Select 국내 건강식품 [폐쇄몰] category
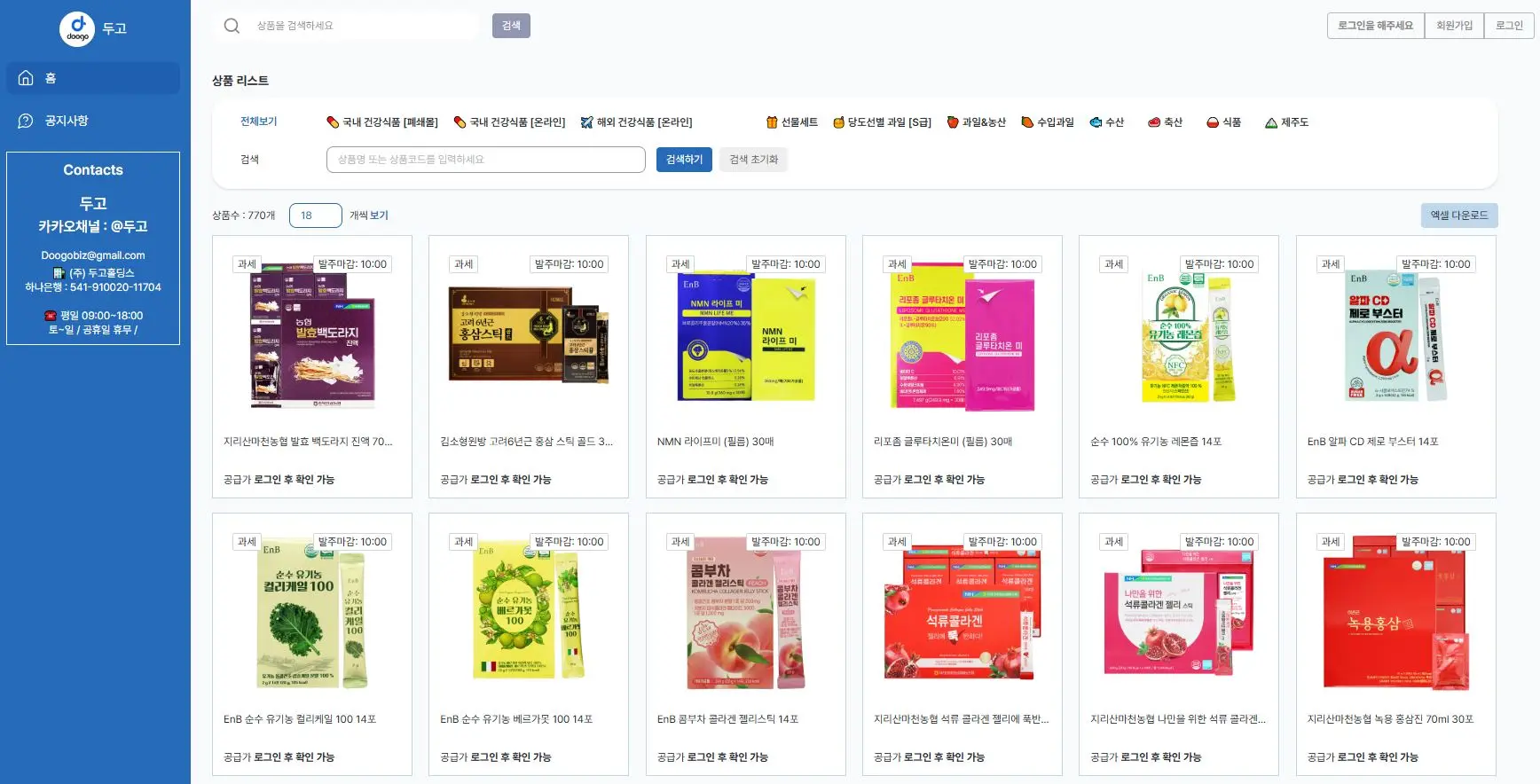Viewport: 1540px width, 784px height. point(382,122)
